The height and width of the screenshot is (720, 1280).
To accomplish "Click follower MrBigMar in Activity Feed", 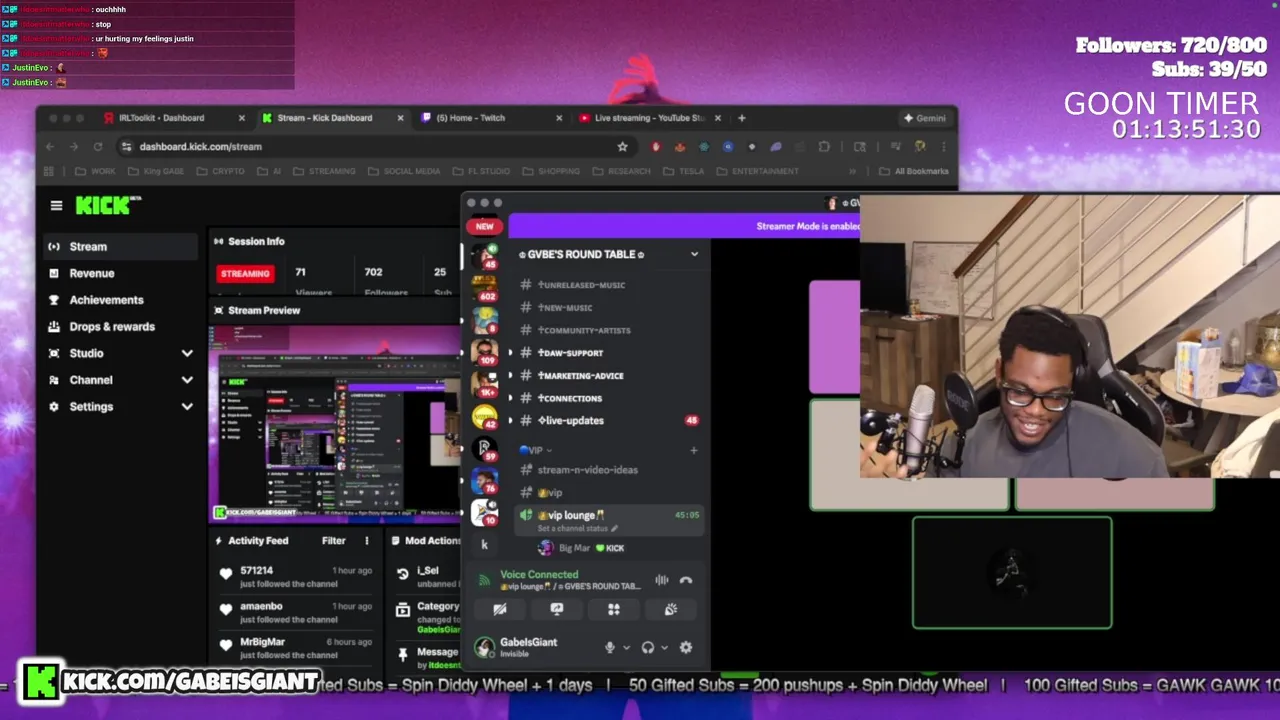I will (x=262, y=642).
